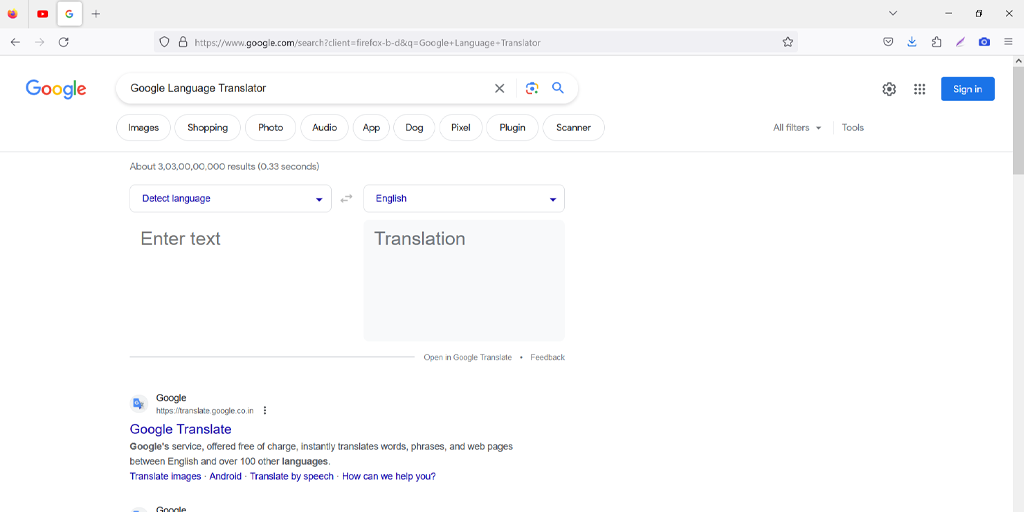Filter results by Shopping

click(207, 127)
